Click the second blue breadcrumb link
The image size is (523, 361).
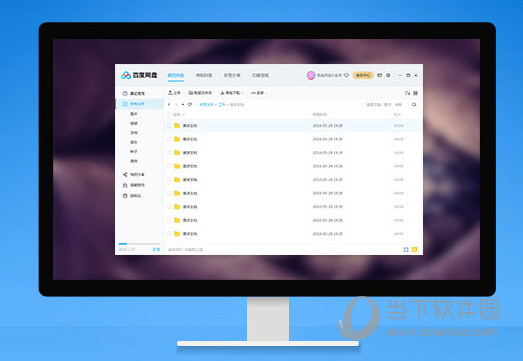[x=222, y=104]
